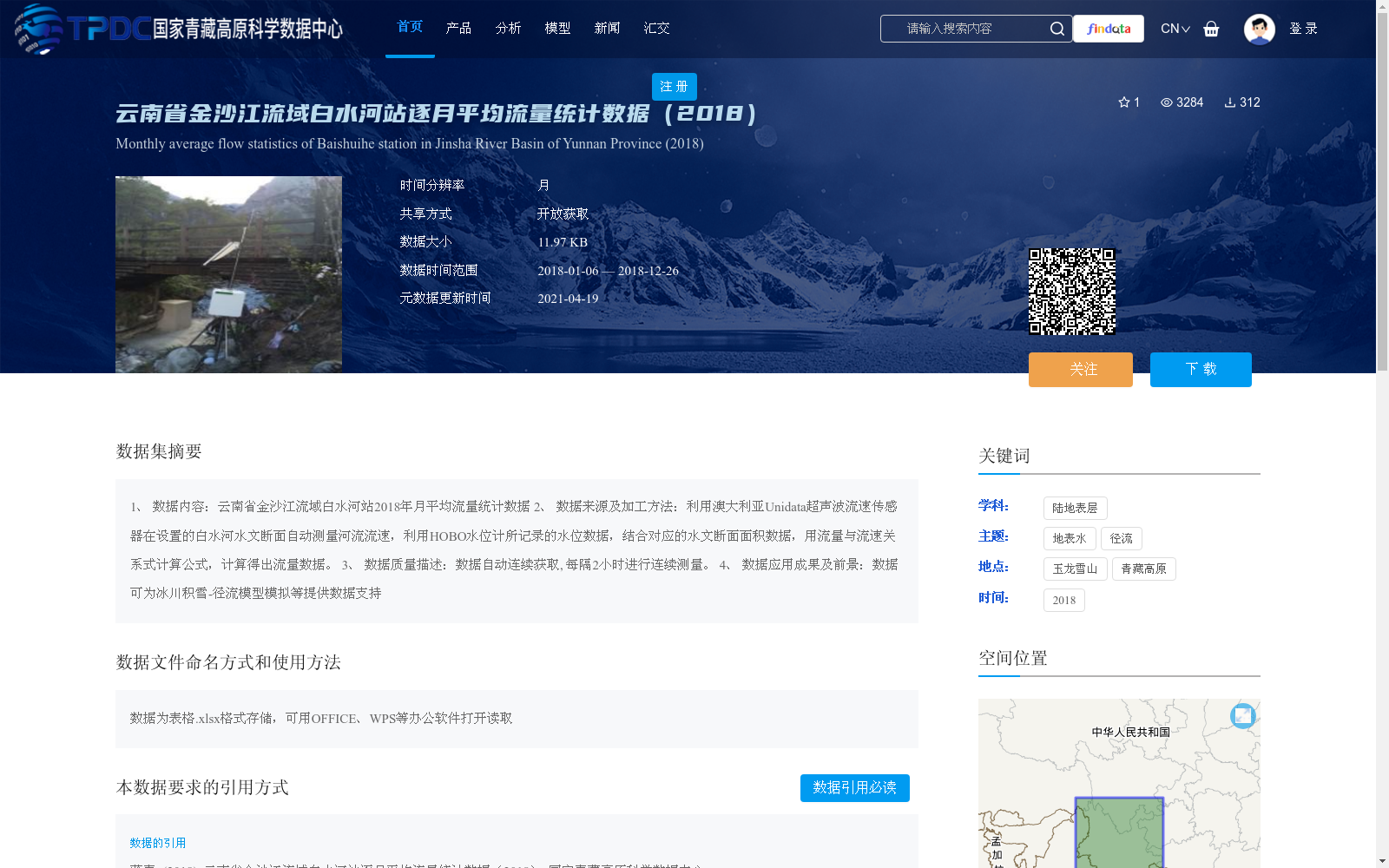Click the English dataset title text
The image size is (1389, 868).
coord(410,144)
